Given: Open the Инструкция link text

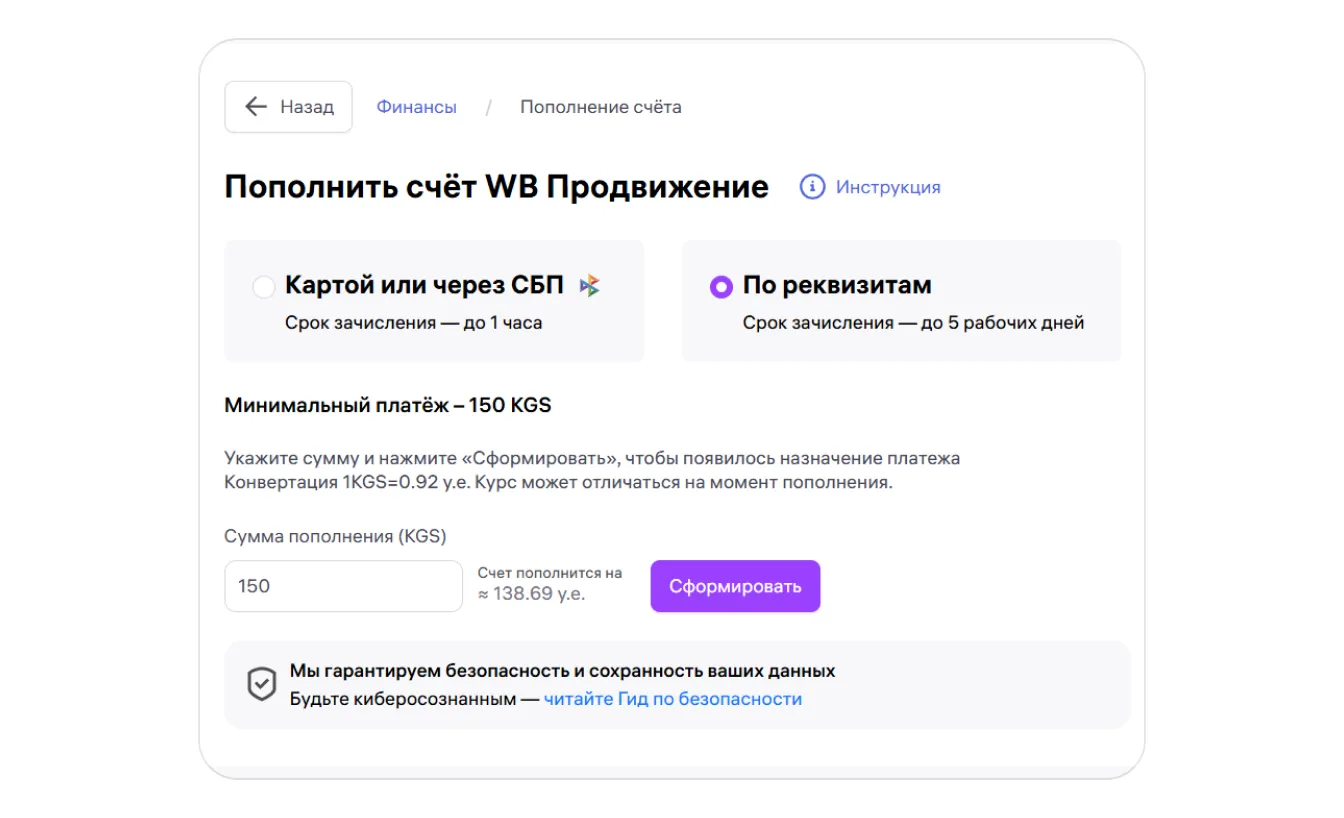Looking at the screenshot, I should [x=888, y=187].
